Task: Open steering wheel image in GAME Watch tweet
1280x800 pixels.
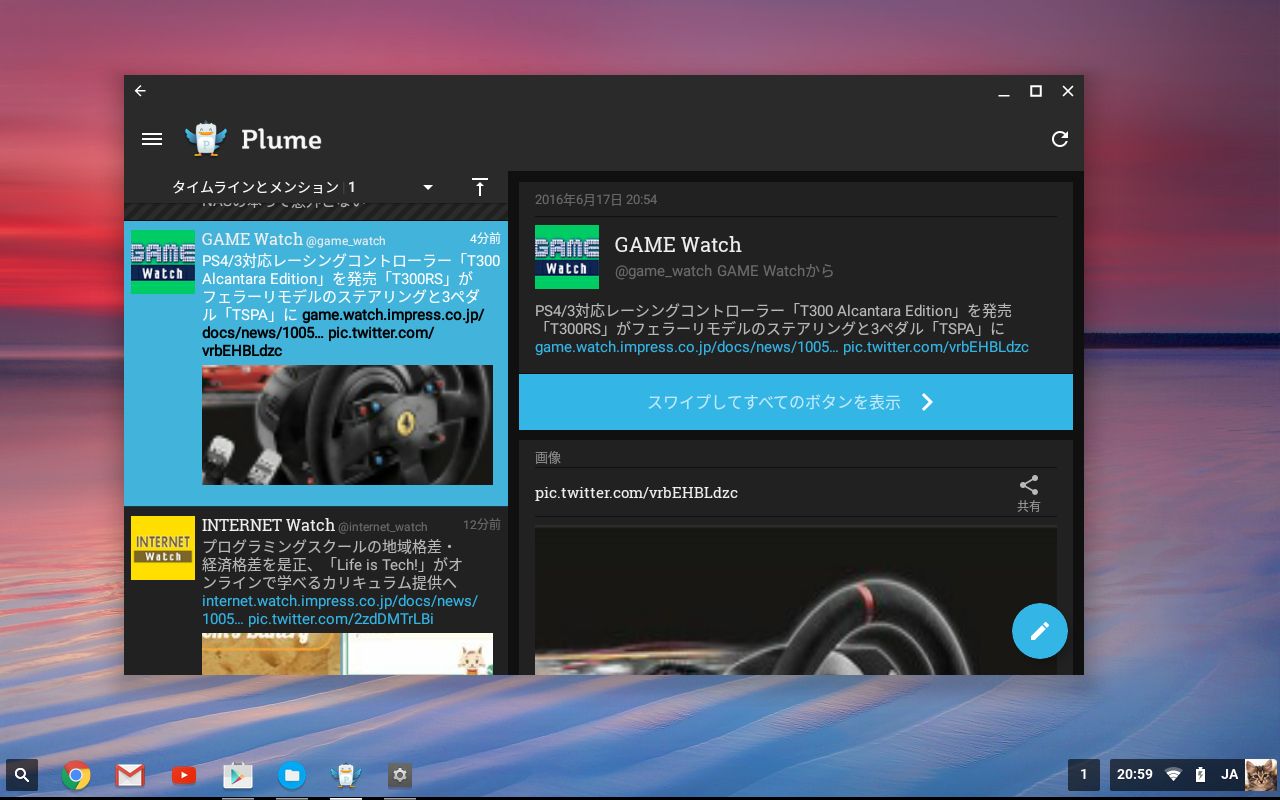Action: 347,425
